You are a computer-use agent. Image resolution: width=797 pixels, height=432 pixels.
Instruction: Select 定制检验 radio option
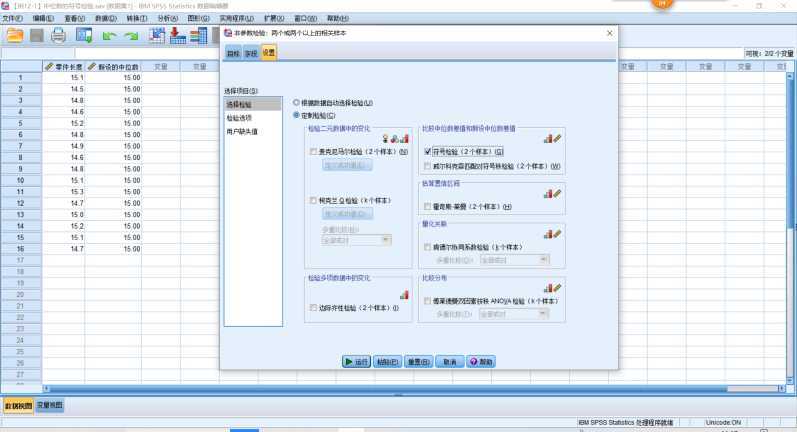click(x=296, y=115)
